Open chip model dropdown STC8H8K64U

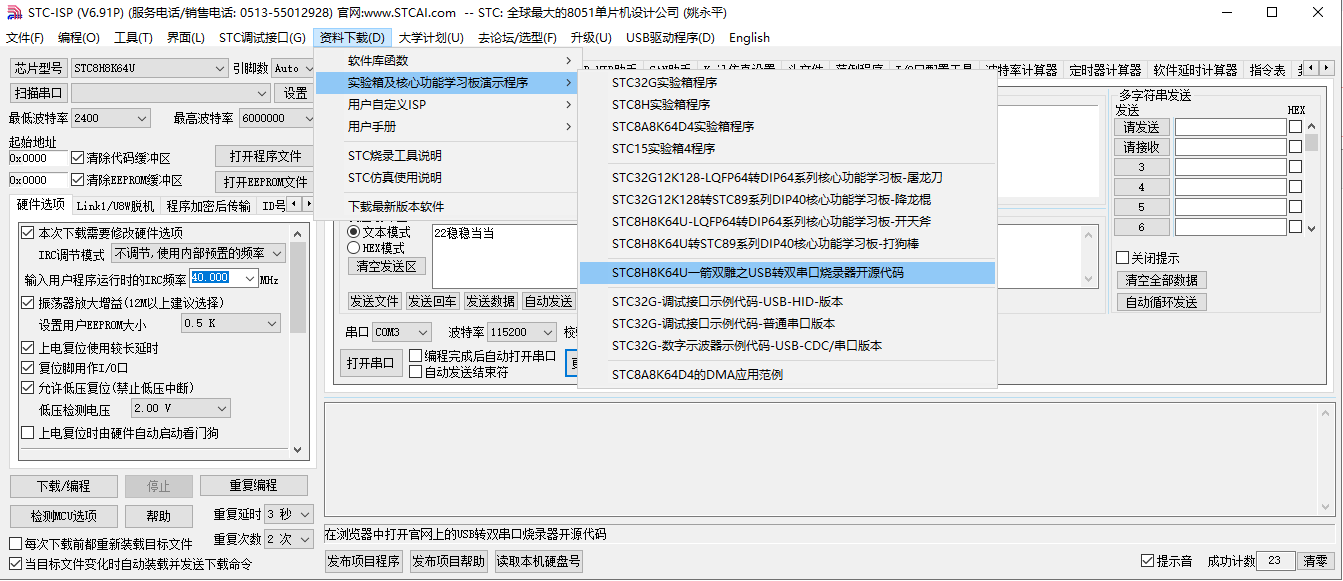click(x=149, y=68)
